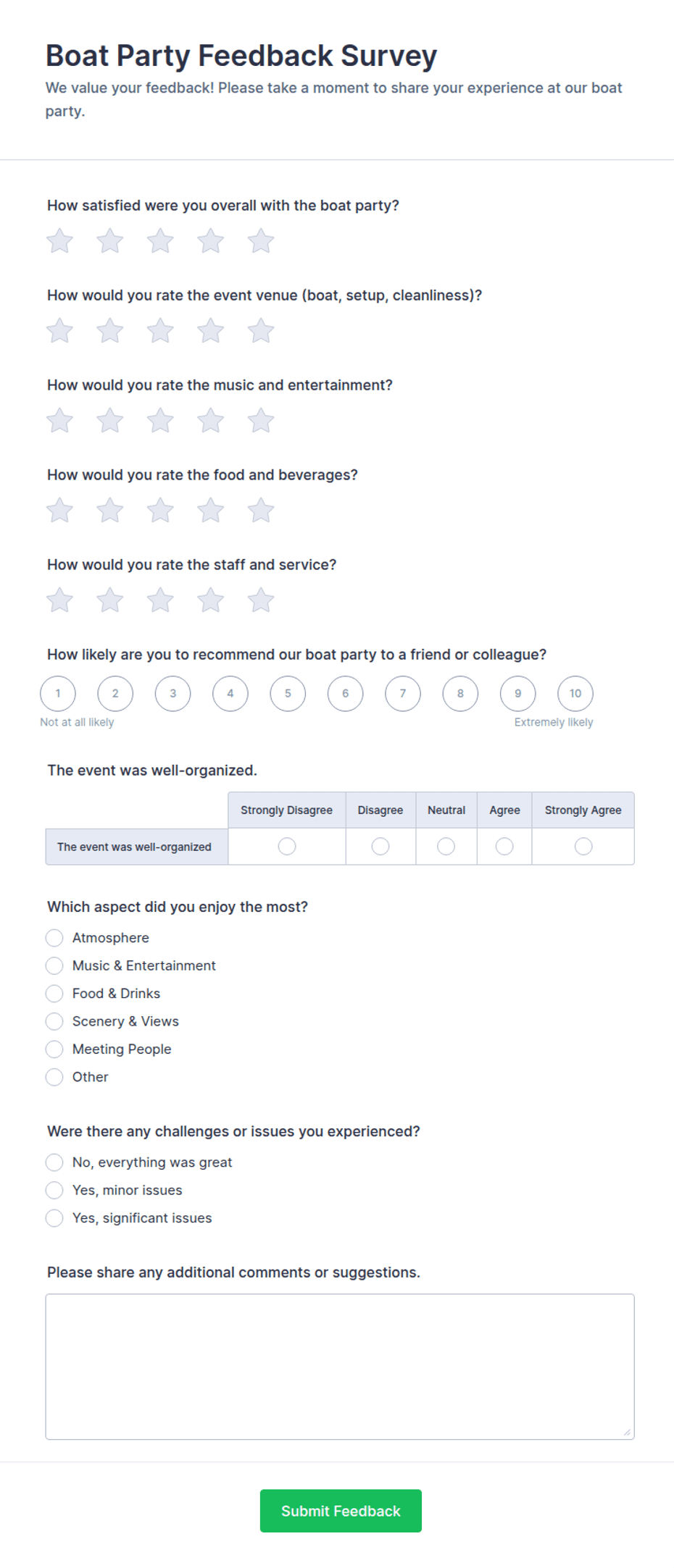Screen dimensions: 674x1568
Task: Select Neutral for event was well-organized
Action: (446, 846)
